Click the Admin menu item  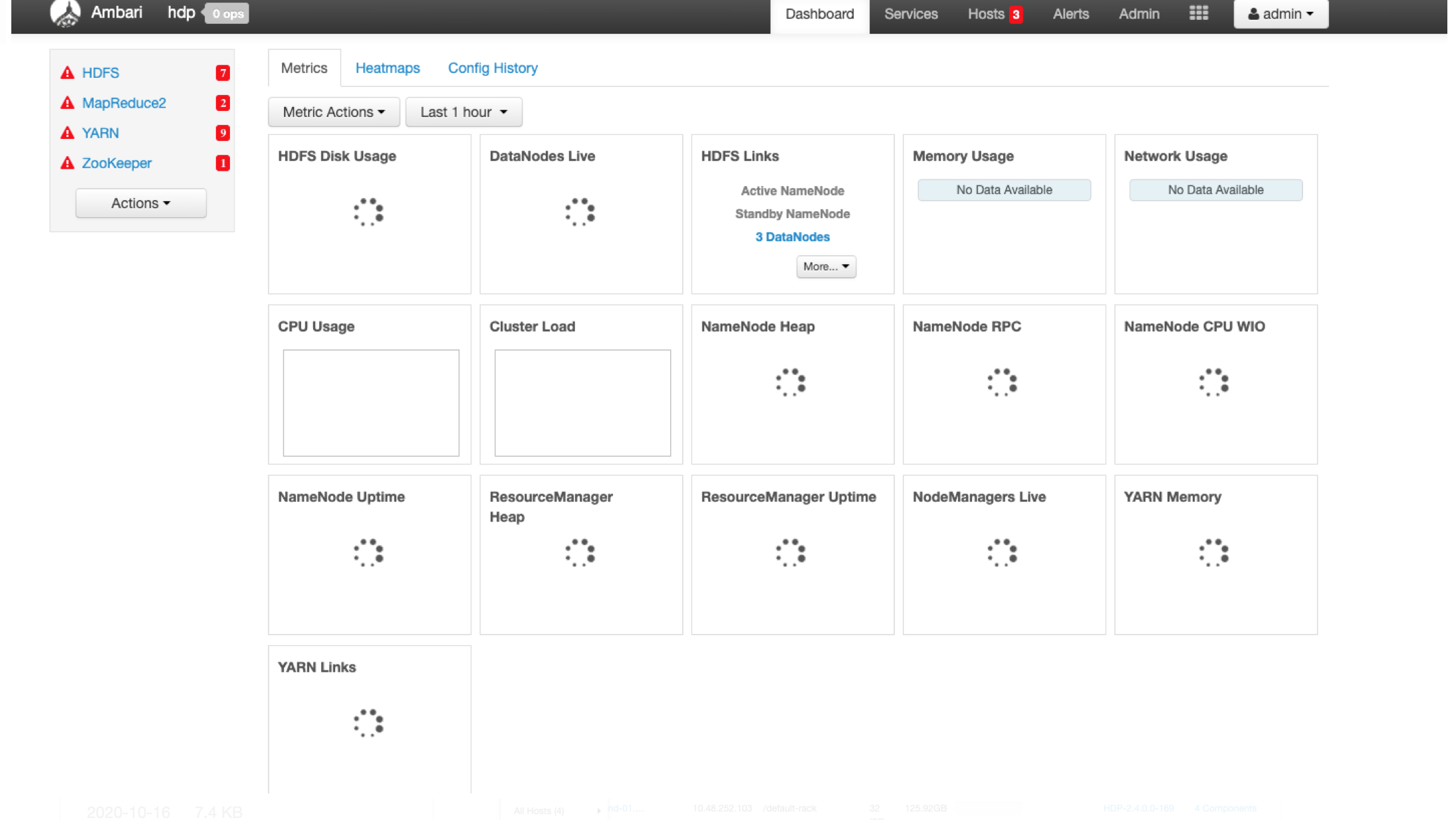click(x=1139, y=13)
